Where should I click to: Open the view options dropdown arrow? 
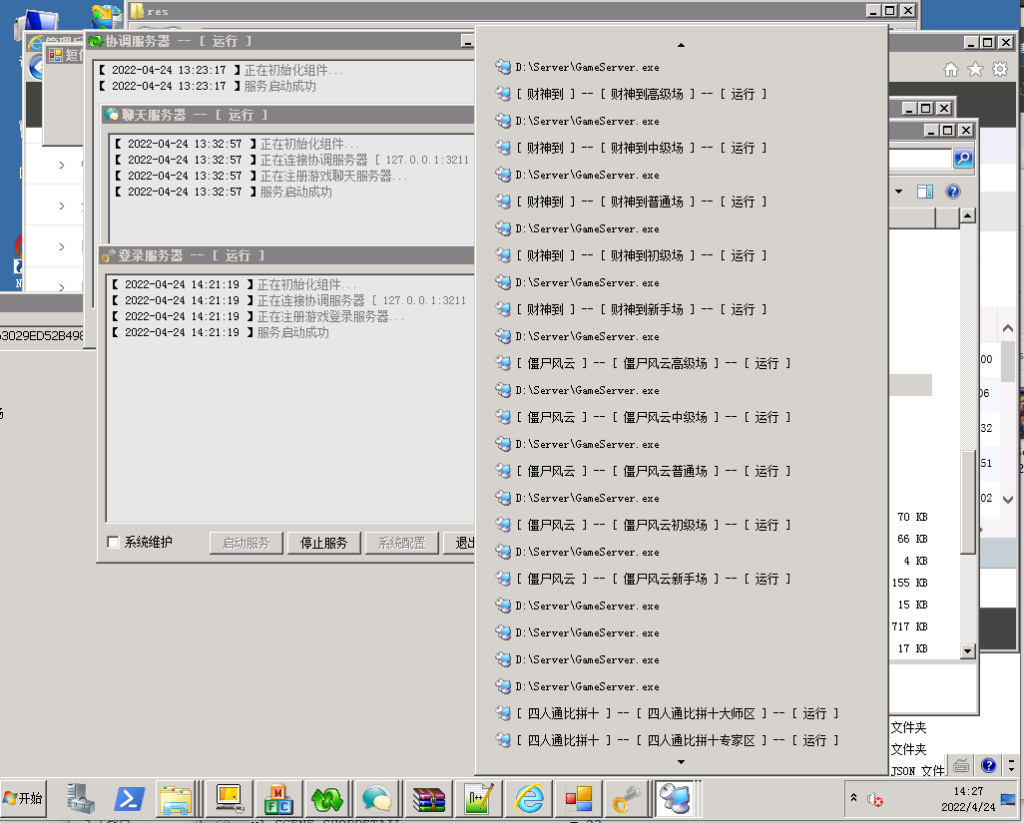click(x=898, y=191)
